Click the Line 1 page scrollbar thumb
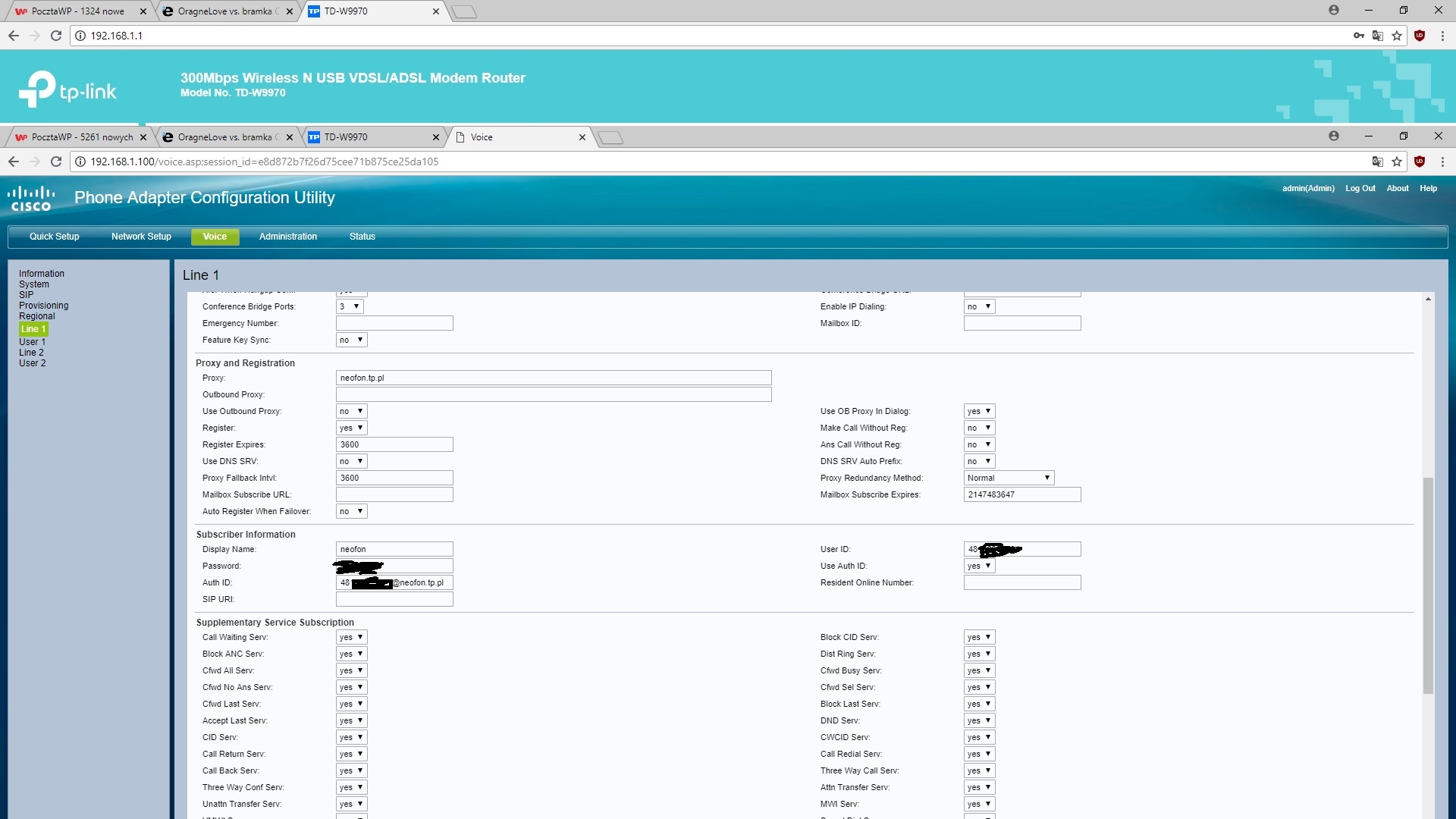The height and width of the screenshot is (819, 1456). 1428,585
